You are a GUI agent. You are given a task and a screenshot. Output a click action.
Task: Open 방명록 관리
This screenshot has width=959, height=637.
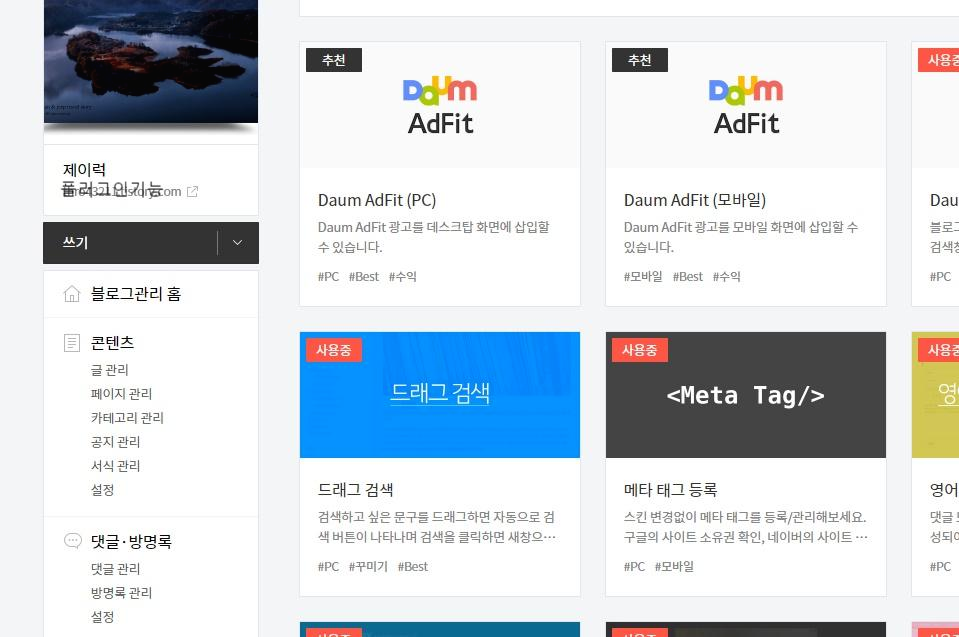coord(121,592)
